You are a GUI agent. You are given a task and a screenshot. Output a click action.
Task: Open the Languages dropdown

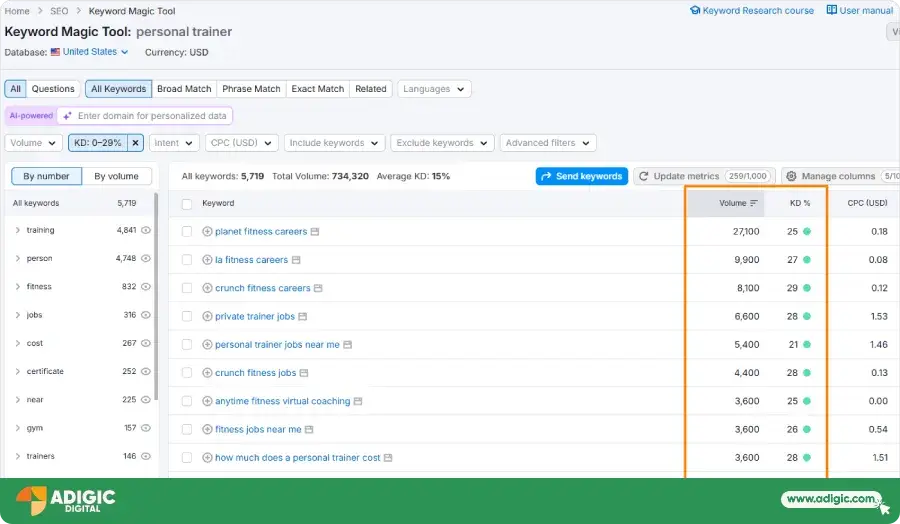point(434,89)
